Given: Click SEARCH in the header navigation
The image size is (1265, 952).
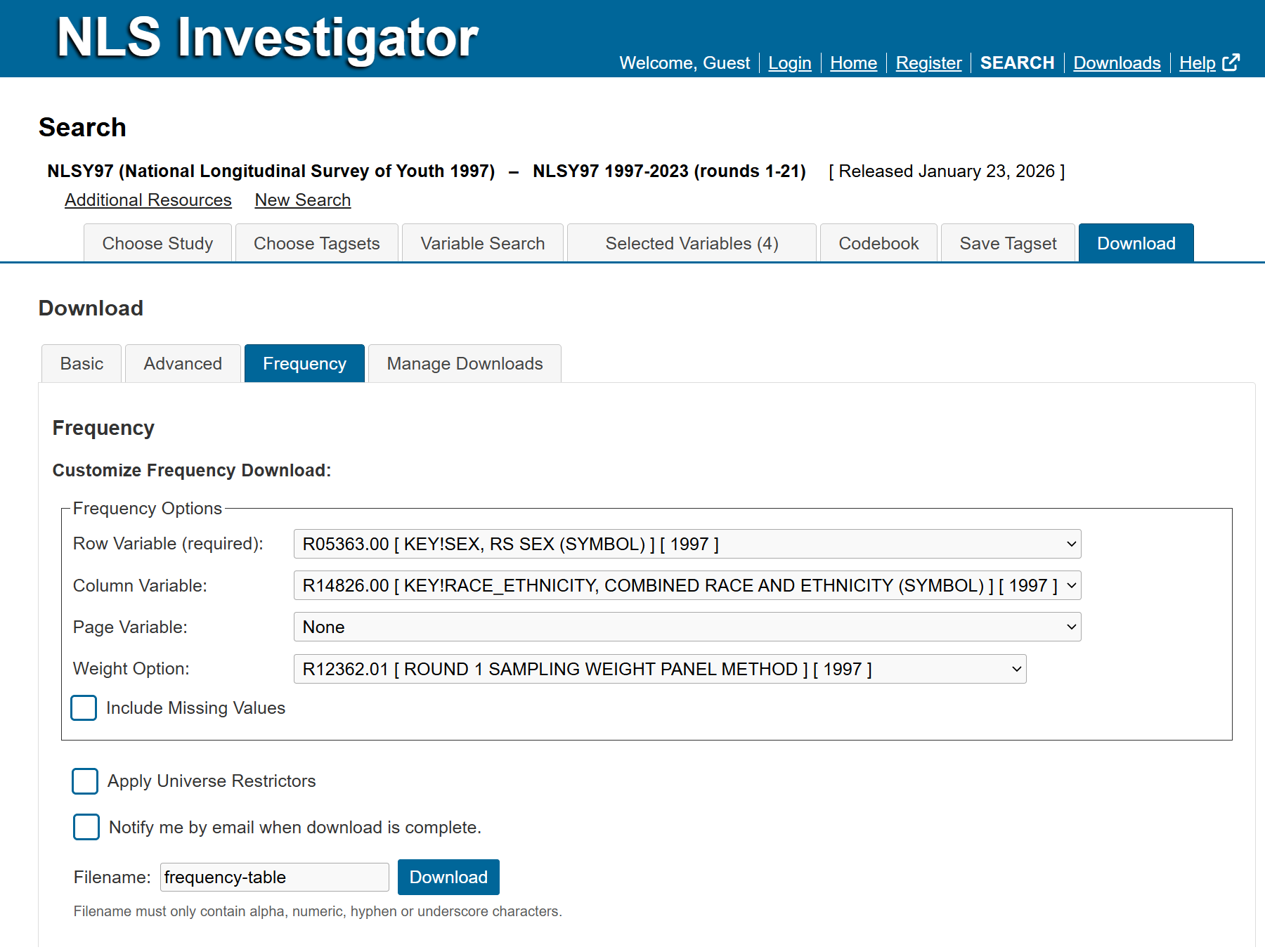Looking at the screenshot, I should (x=1017, y=63).
